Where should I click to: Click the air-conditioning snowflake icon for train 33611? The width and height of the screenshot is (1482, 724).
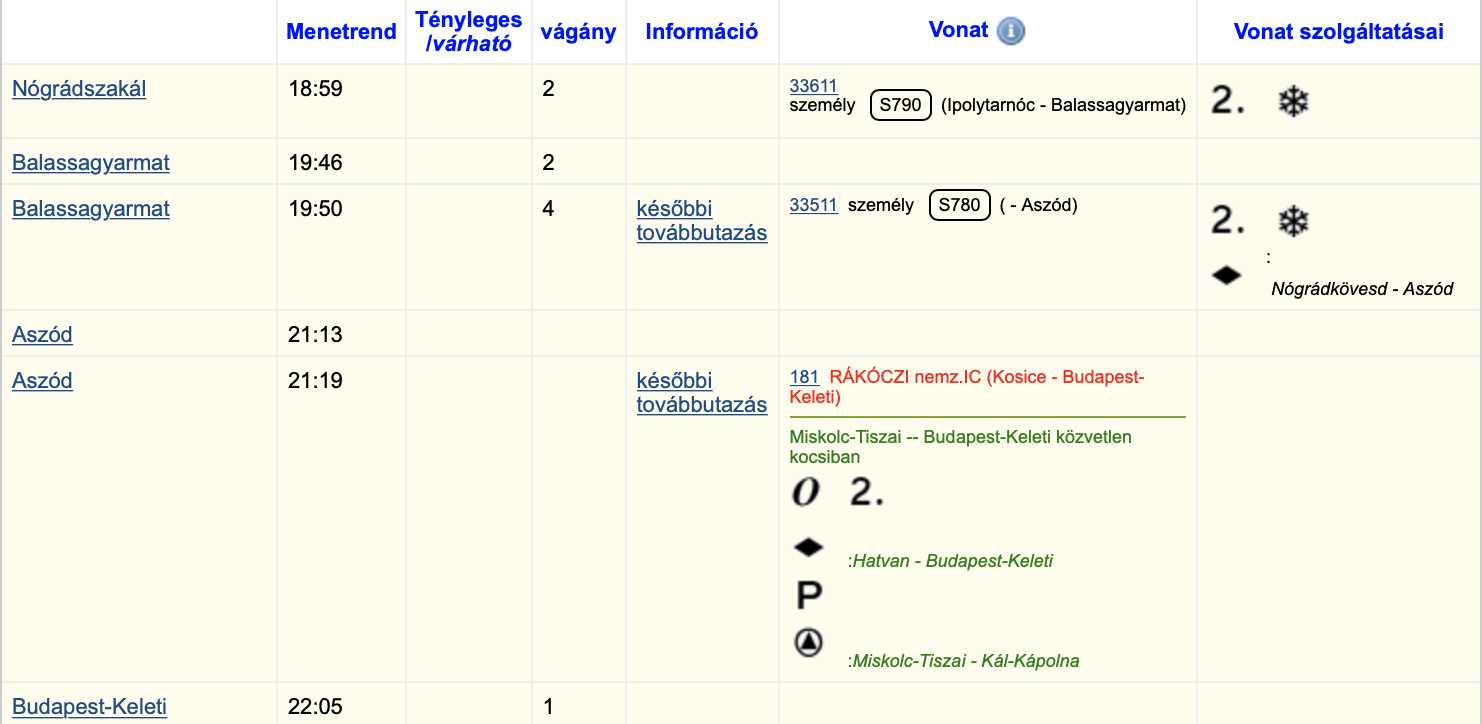(1294, 101)
